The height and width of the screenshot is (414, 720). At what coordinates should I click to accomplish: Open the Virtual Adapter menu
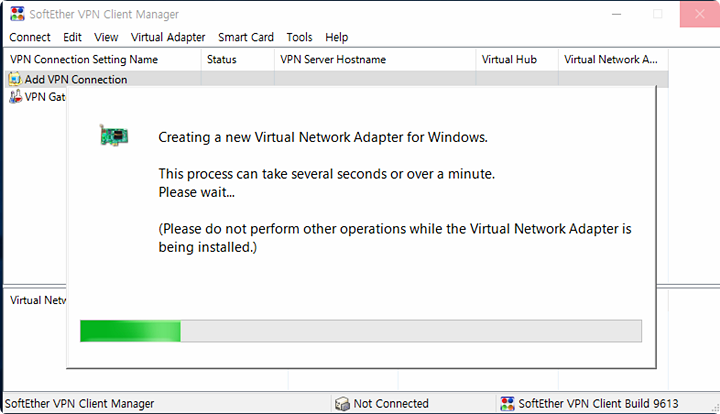[168, 37]
